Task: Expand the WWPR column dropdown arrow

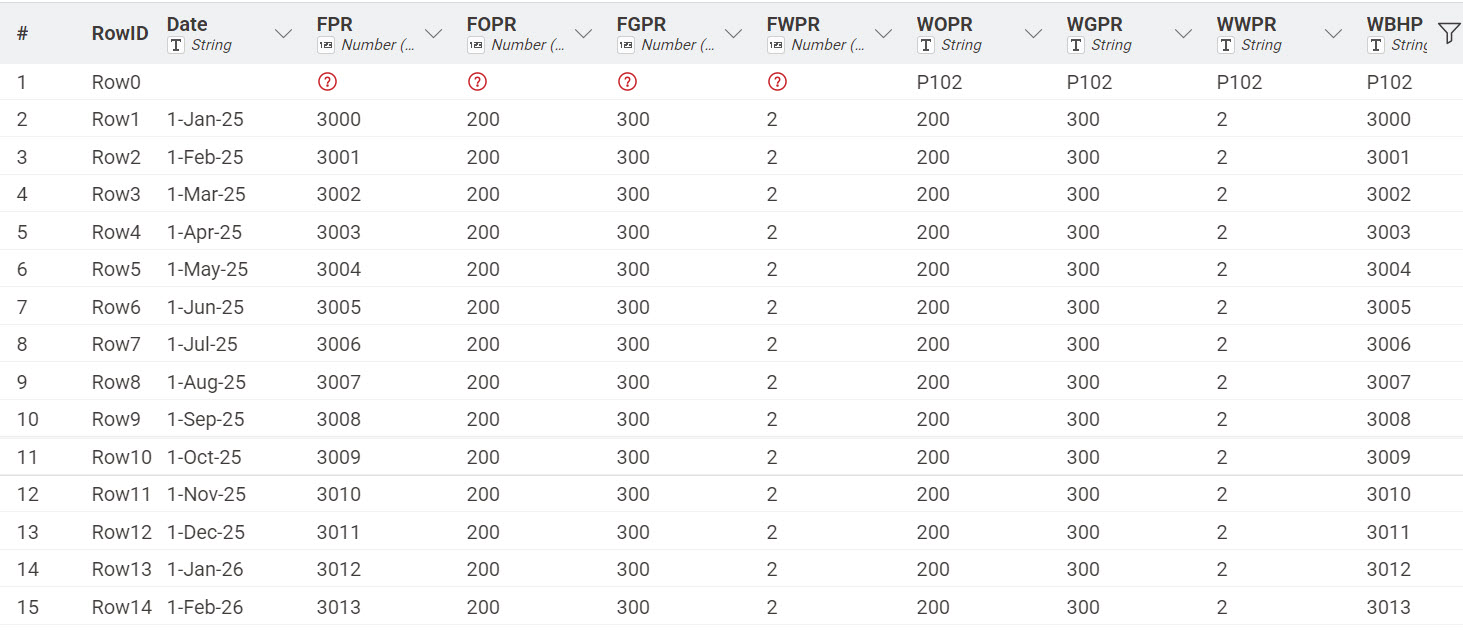Action: 1334,34
